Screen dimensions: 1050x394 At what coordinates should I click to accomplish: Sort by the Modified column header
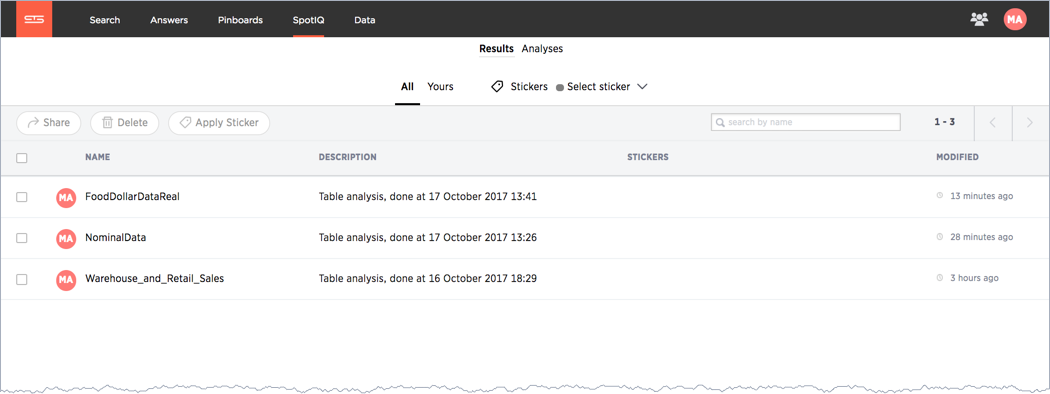(x=957, y=157)
